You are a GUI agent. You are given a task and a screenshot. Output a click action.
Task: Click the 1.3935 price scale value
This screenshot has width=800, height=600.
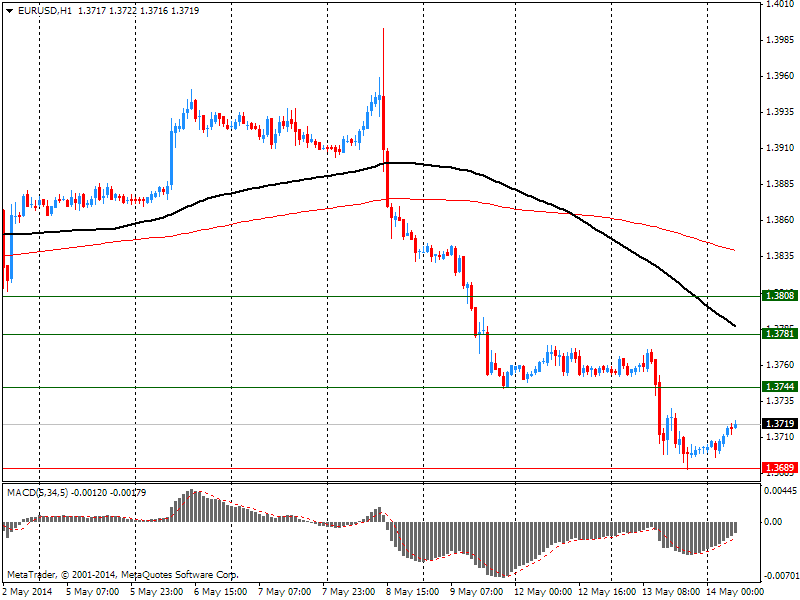pos(781,112)
